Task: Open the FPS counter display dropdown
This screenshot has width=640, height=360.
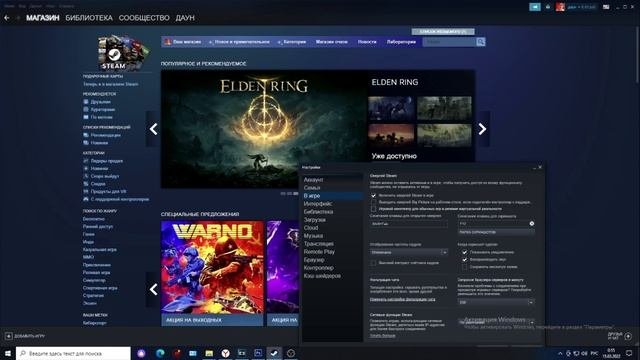Action: click(409, 252)
